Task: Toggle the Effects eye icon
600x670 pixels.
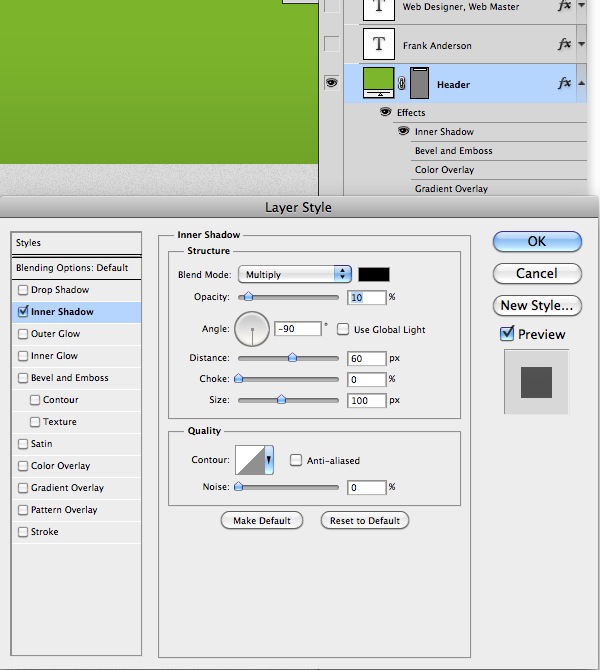Action: 385,112
